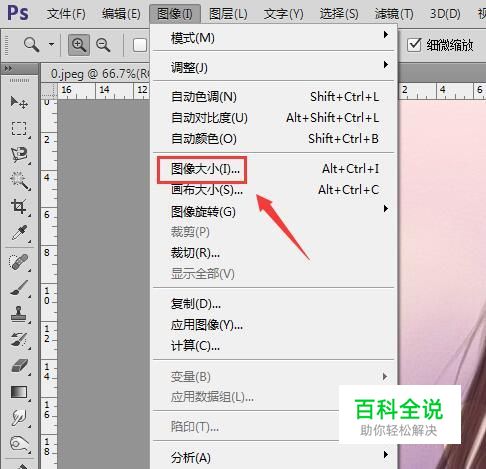Select the Brush tool
486x469 pixels.
(19, 288)
